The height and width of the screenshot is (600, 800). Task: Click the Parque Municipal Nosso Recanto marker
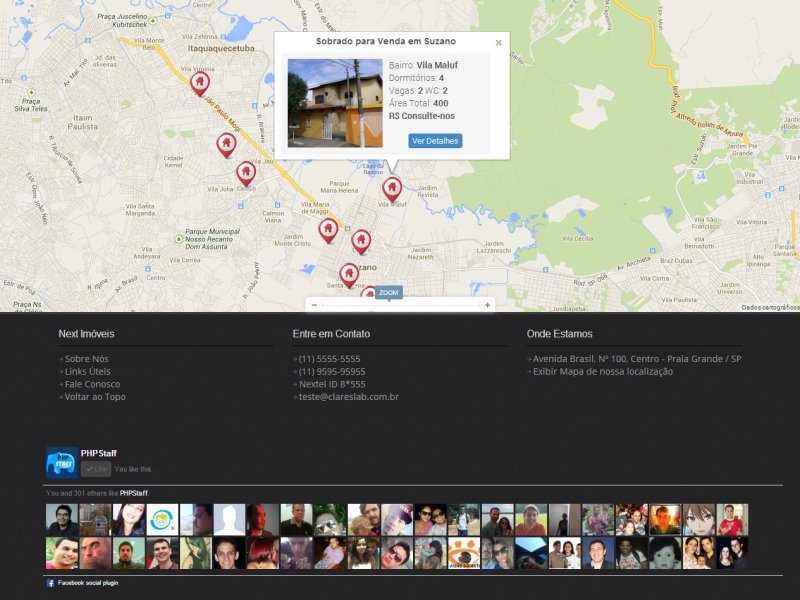[179, 239]
